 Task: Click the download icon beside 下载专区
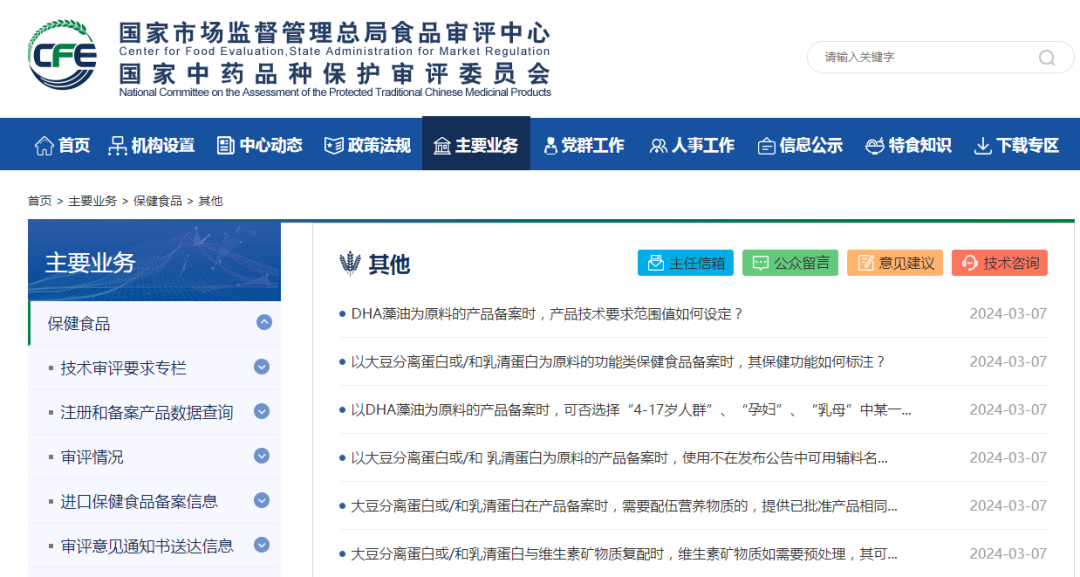tap(981, 144)
